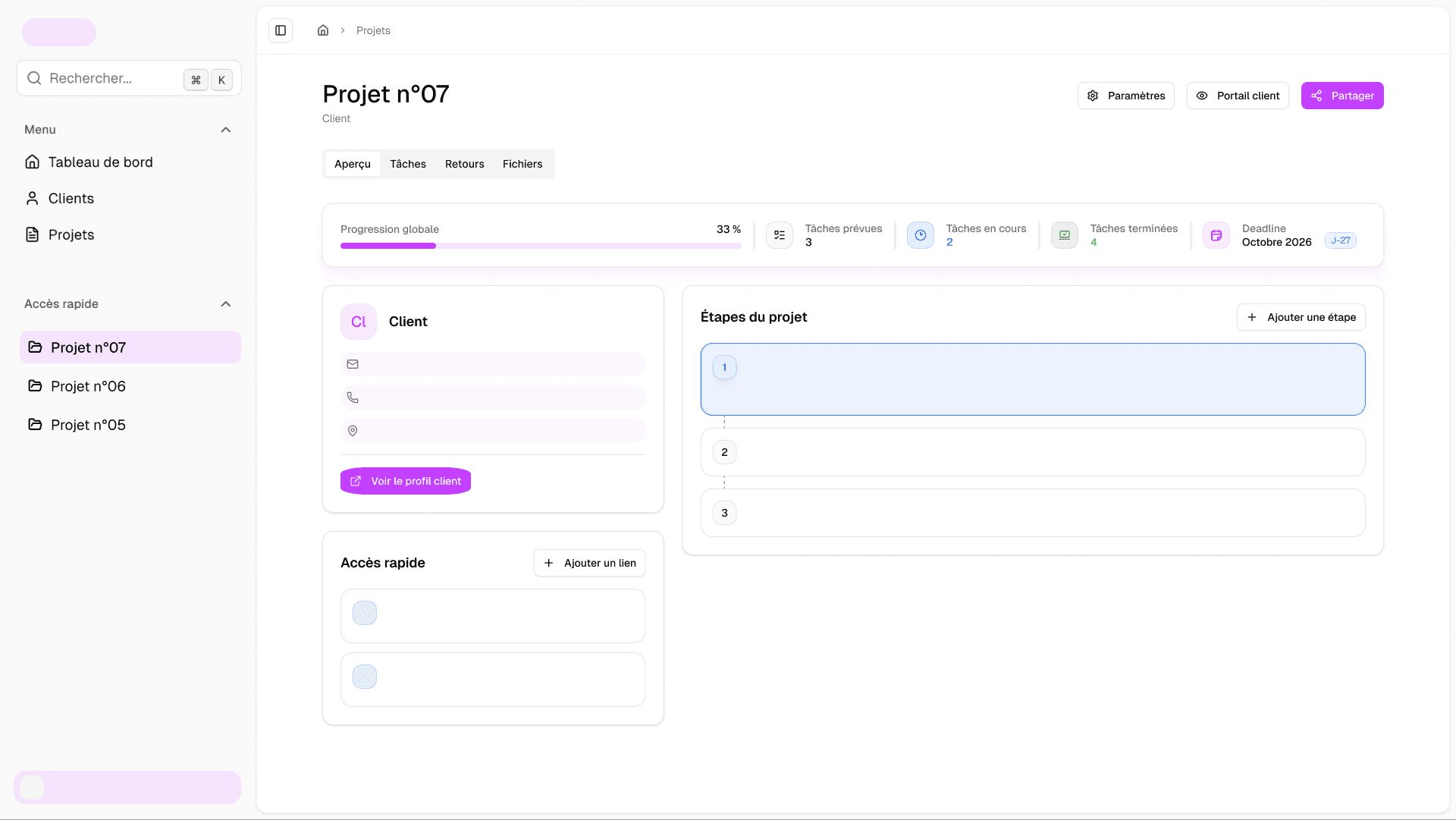Screen dimensions: 1456x820
Task: Toggle the sidebar panel icon
Action: coord(281,30)
